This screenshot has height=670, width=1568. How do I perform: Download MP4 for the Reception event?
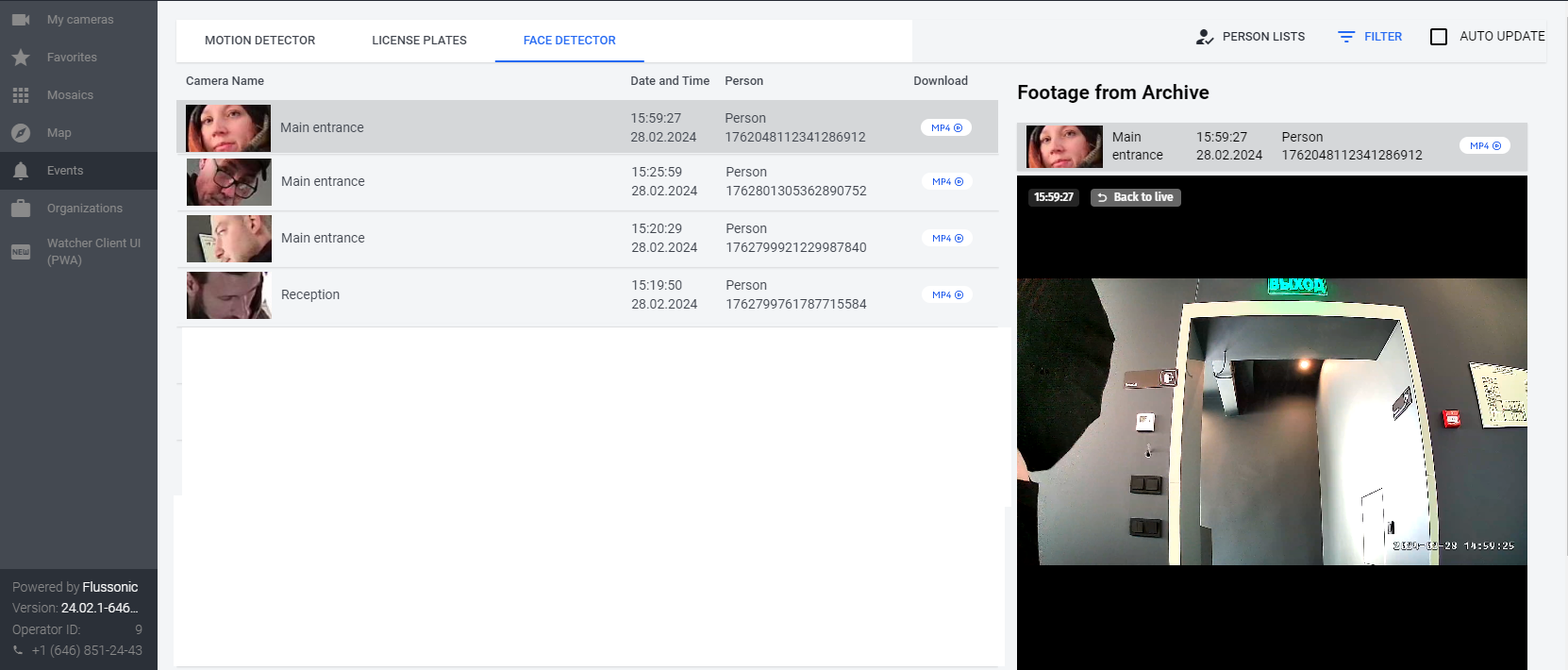946,295
